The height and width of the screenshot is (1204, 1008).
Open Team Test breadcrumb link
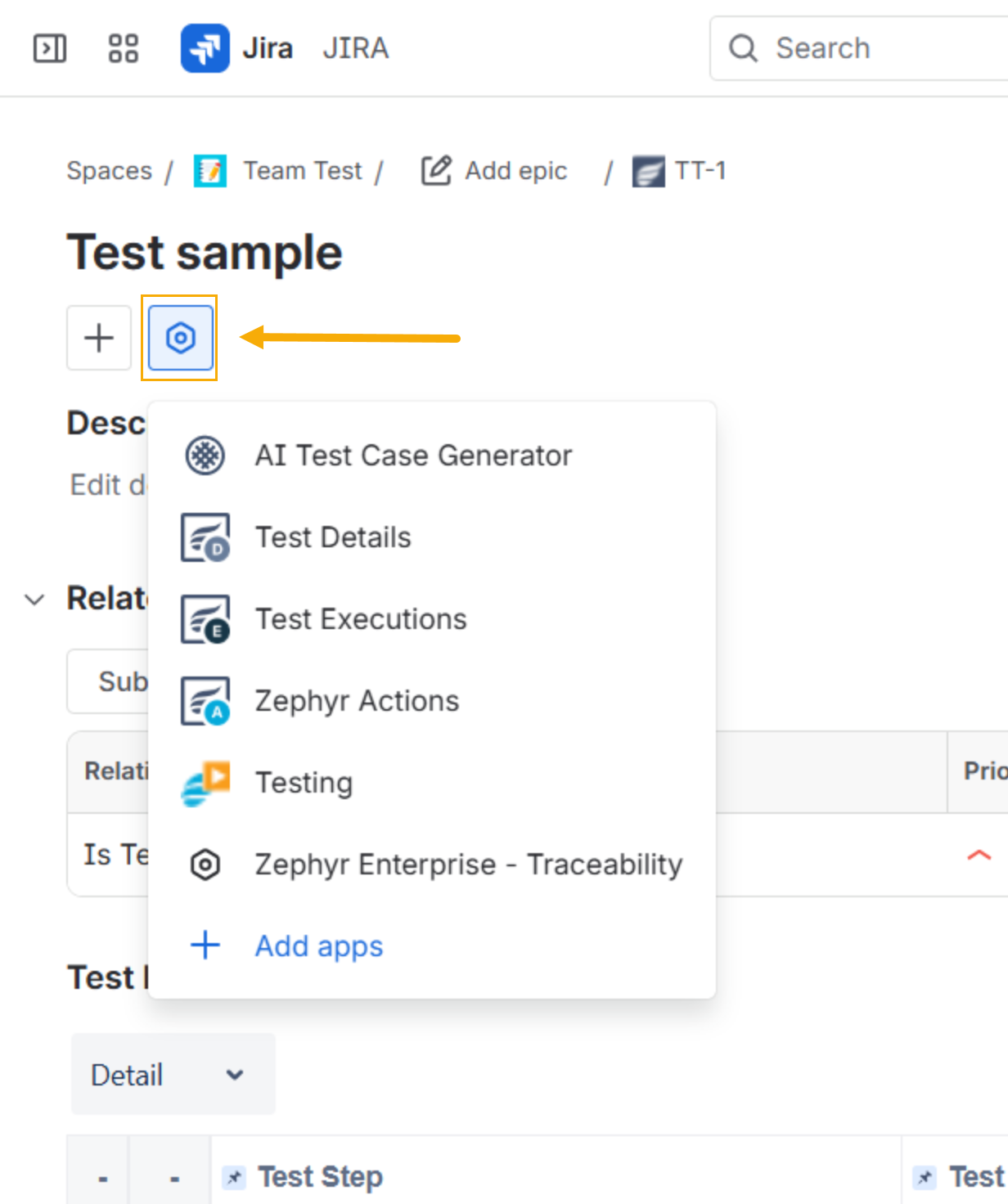(303, 171)
